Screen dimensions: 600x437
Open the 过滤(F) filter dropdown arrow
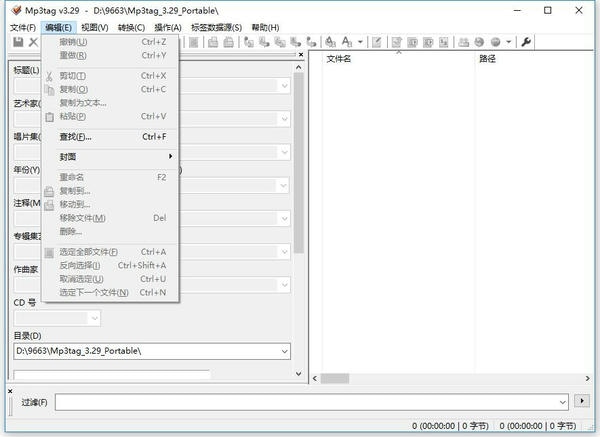pos(562,402)
